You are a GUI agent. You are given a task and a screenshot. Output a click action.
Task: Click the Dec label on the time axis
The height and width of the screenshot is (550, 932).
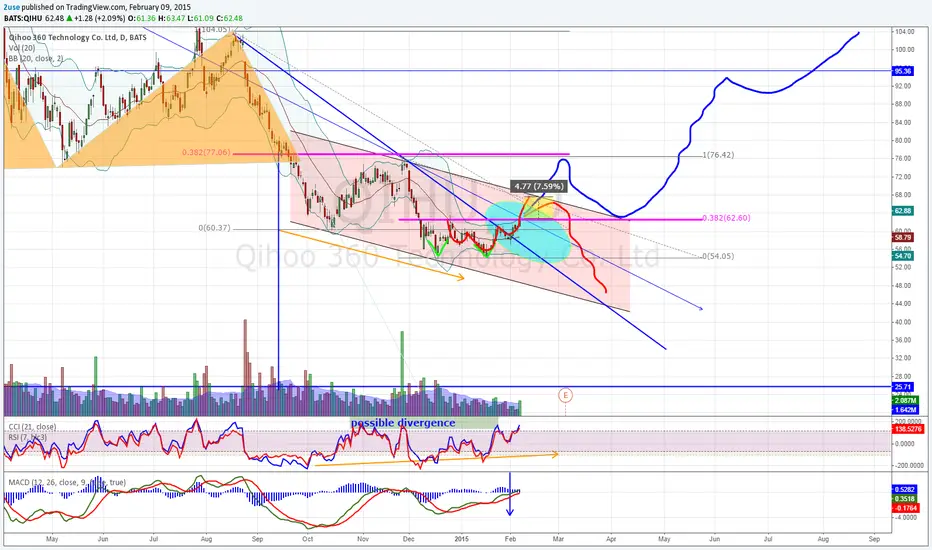tap(408, 539)
